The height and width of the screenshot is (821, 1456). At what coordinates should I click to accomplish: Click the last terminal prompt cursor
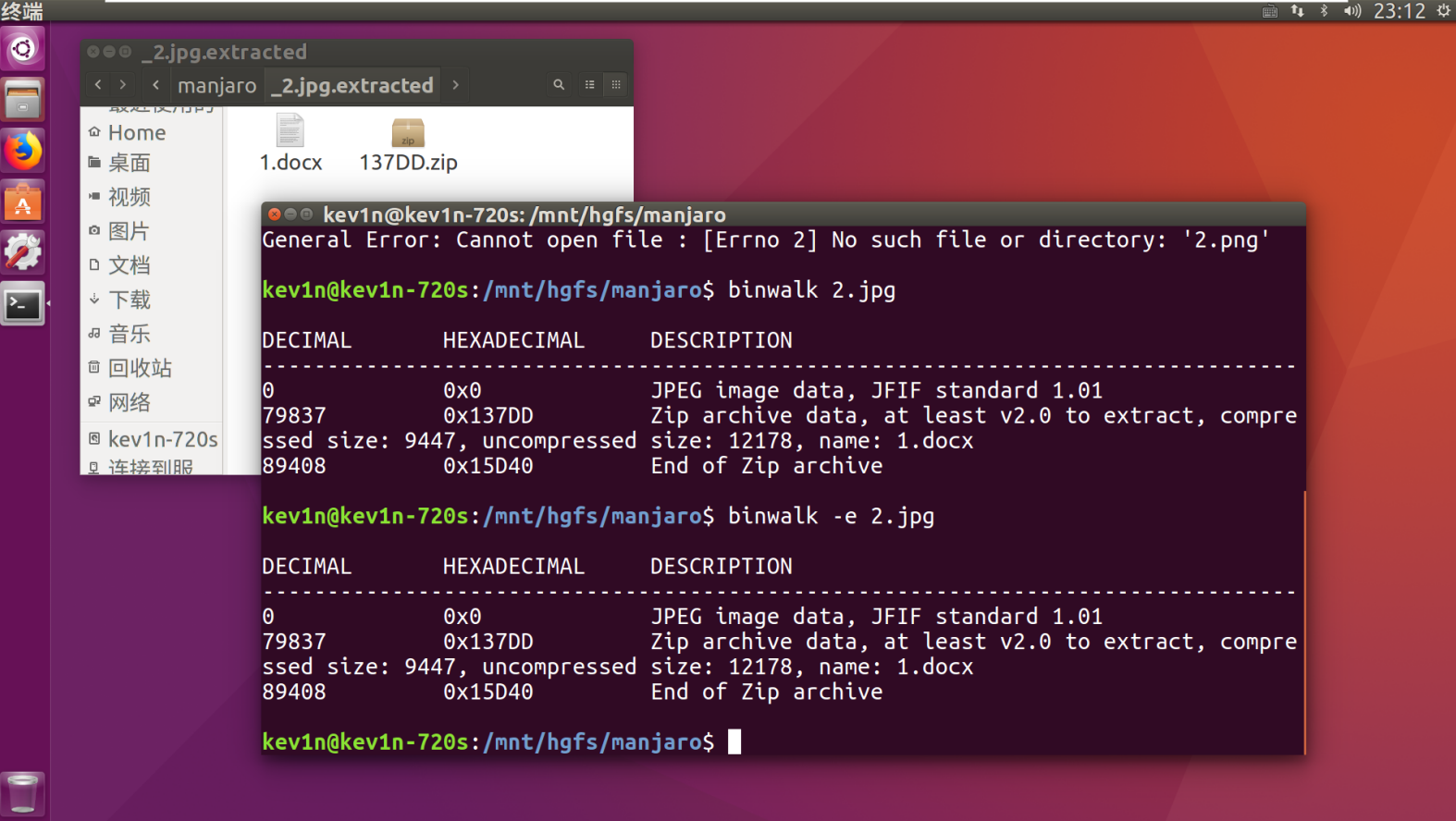coord(734,741)
